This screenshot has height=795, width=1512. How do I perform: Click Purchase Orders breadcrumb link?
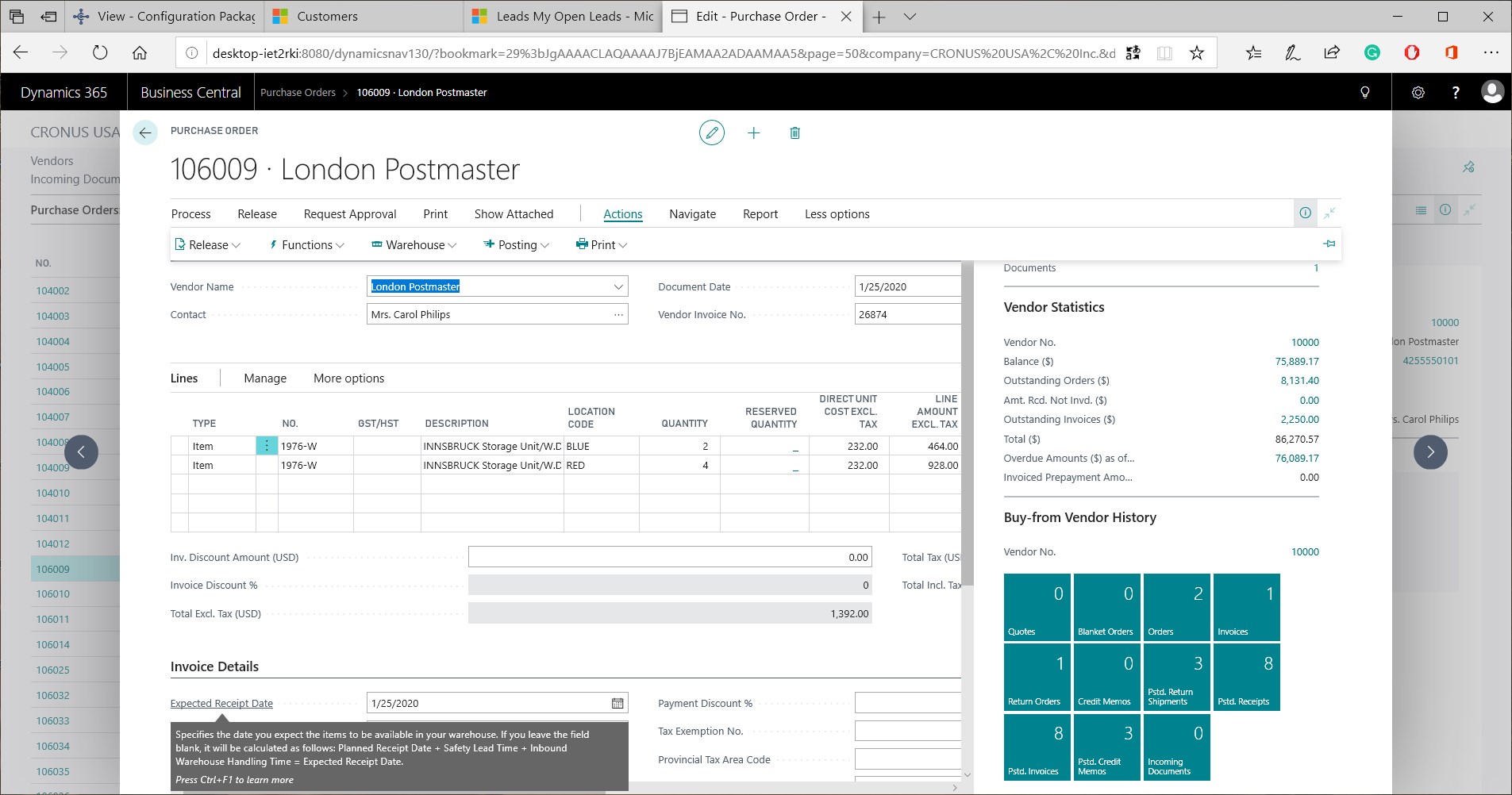click(298, 93)
